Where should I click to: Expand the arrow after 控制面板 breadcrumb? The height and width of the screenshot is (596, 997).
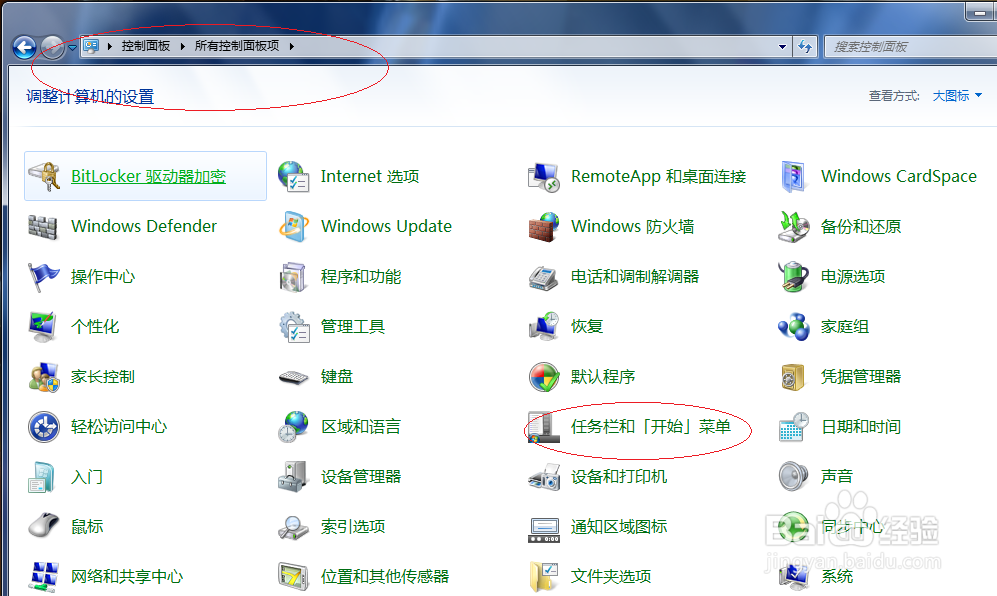[182, 46]
